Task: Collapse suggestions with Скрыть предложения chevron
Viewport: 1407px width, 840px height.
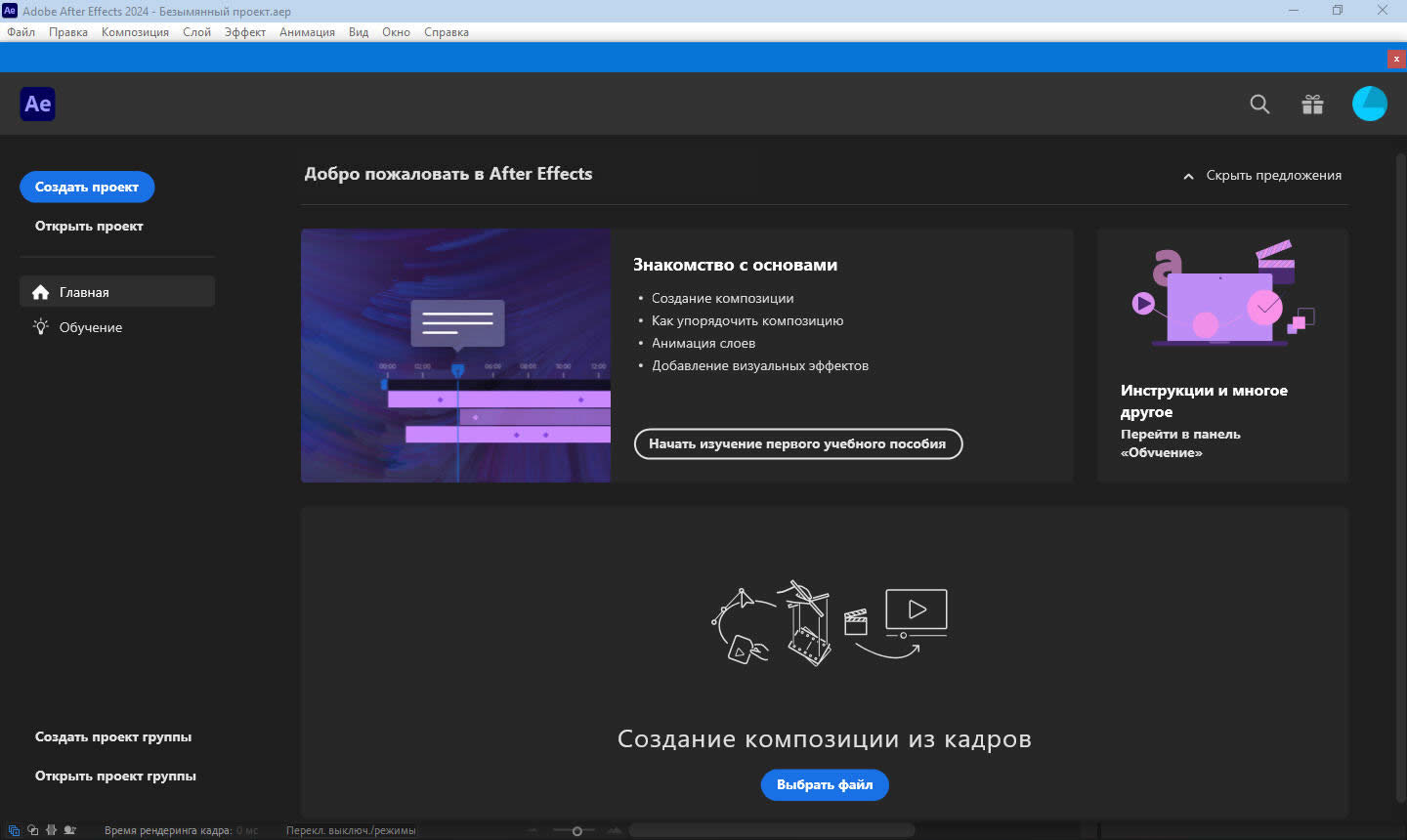Action: coord(1188,176)
